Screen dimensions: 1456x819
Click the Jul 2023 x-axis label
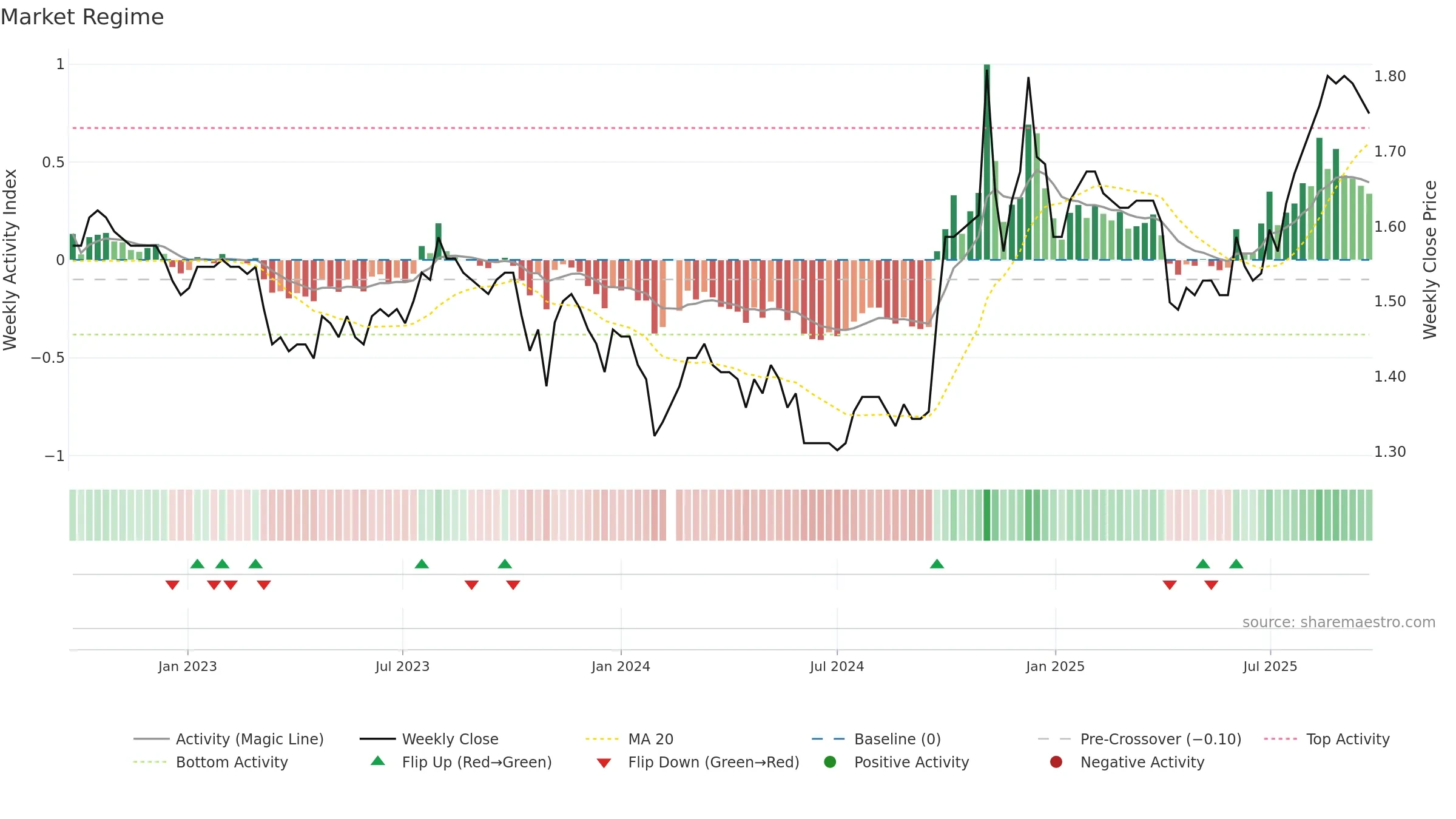402,666
